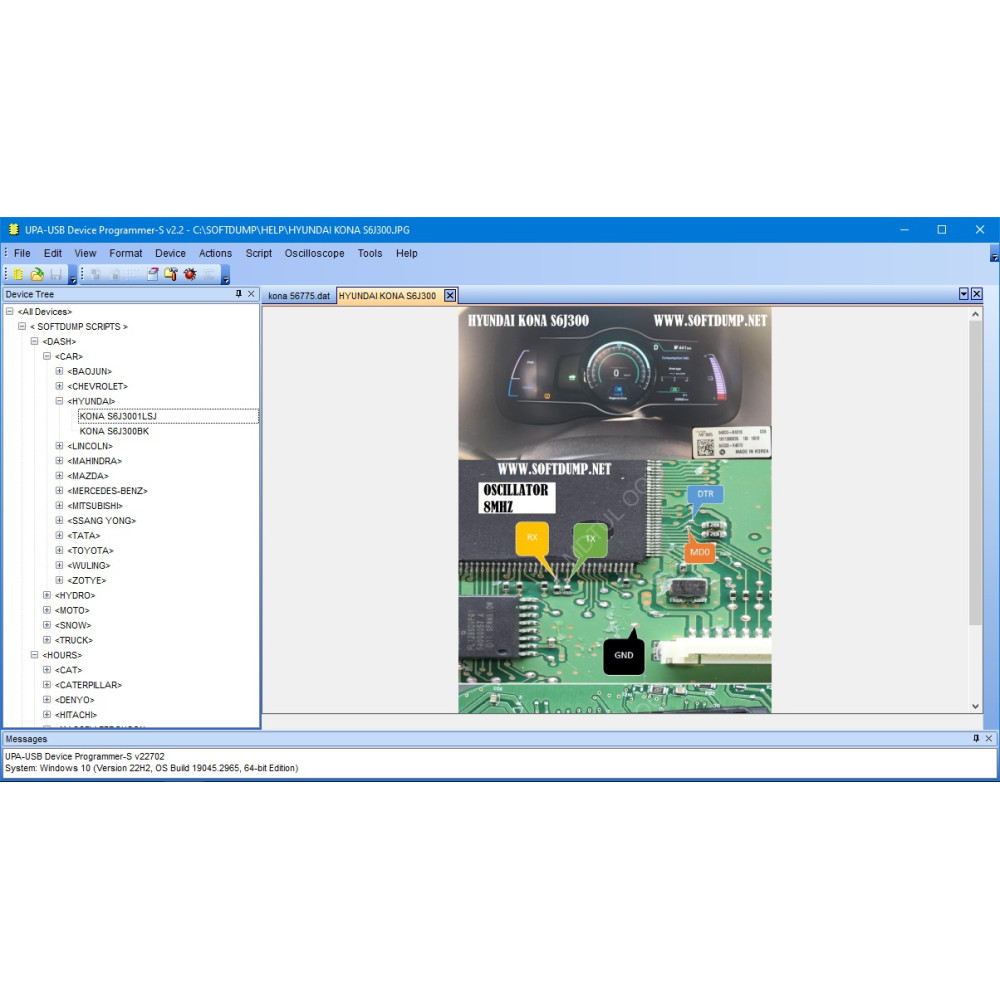
Task: Click the Open file folder icon
Action: 37,274
